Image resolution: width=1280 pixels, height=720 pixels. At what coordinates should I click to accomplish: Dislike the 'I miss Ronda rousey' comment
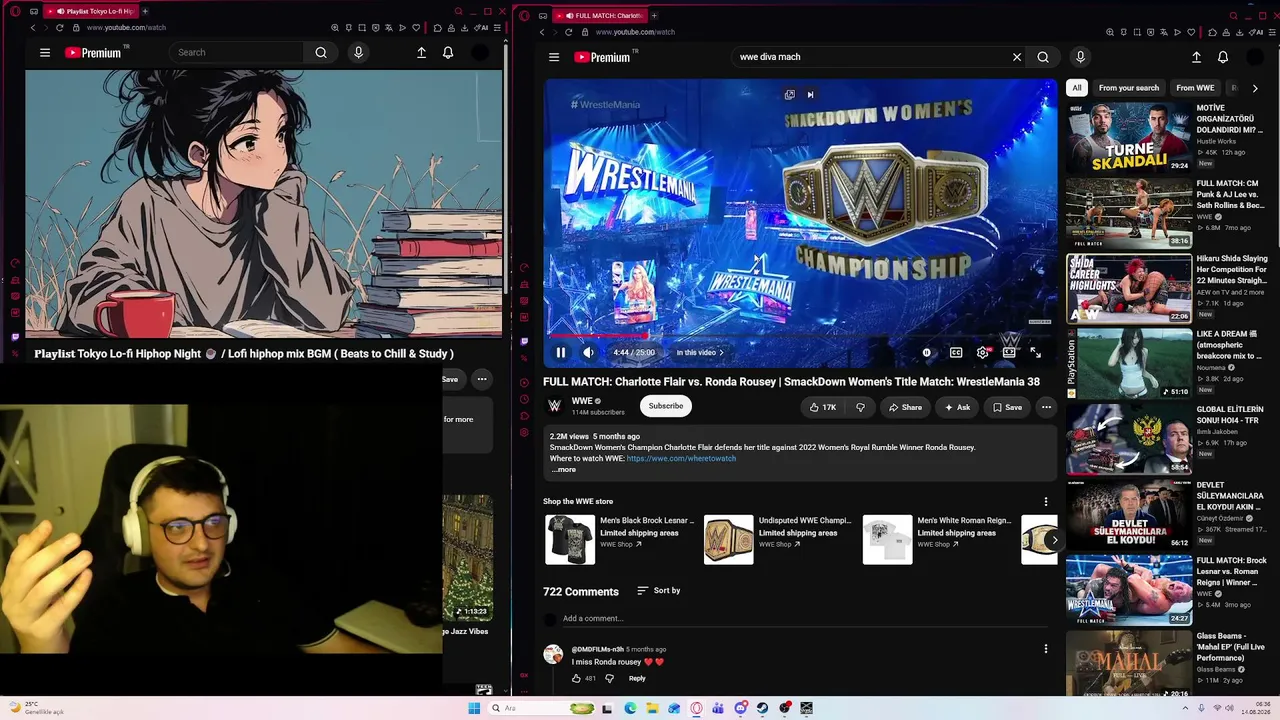(x=609, y=678)
